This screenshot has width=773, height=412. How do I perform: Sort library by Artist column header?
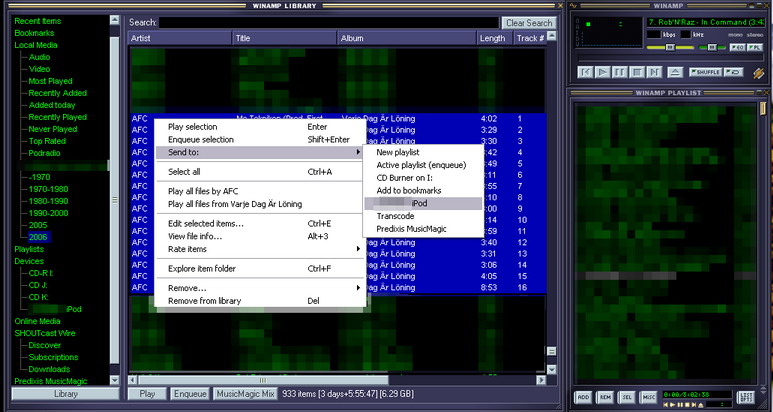(x=179, y=38)
